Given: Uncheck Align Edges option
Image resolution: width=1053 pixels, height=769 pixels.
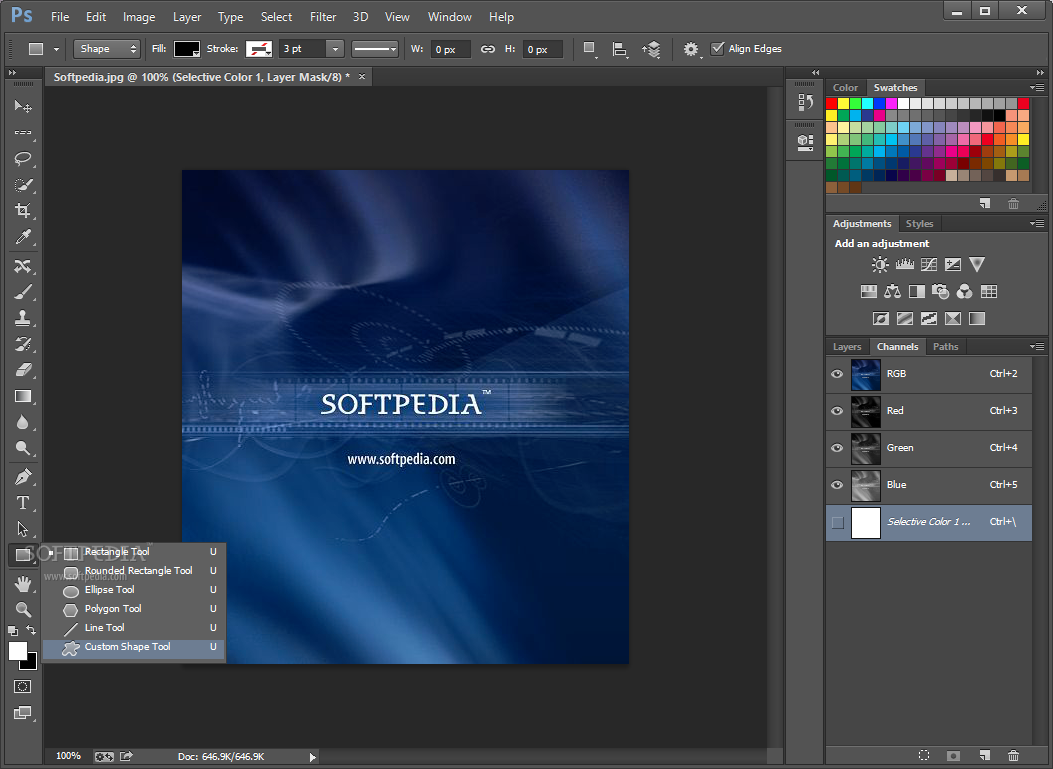Looking at the screenshot, I should point(717,48).
